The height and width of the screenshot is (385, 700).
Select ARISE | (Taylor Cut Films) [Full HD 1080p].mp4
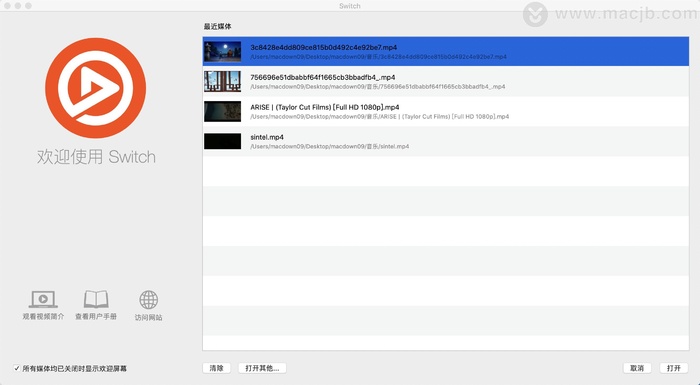click(x=325, y=107)
